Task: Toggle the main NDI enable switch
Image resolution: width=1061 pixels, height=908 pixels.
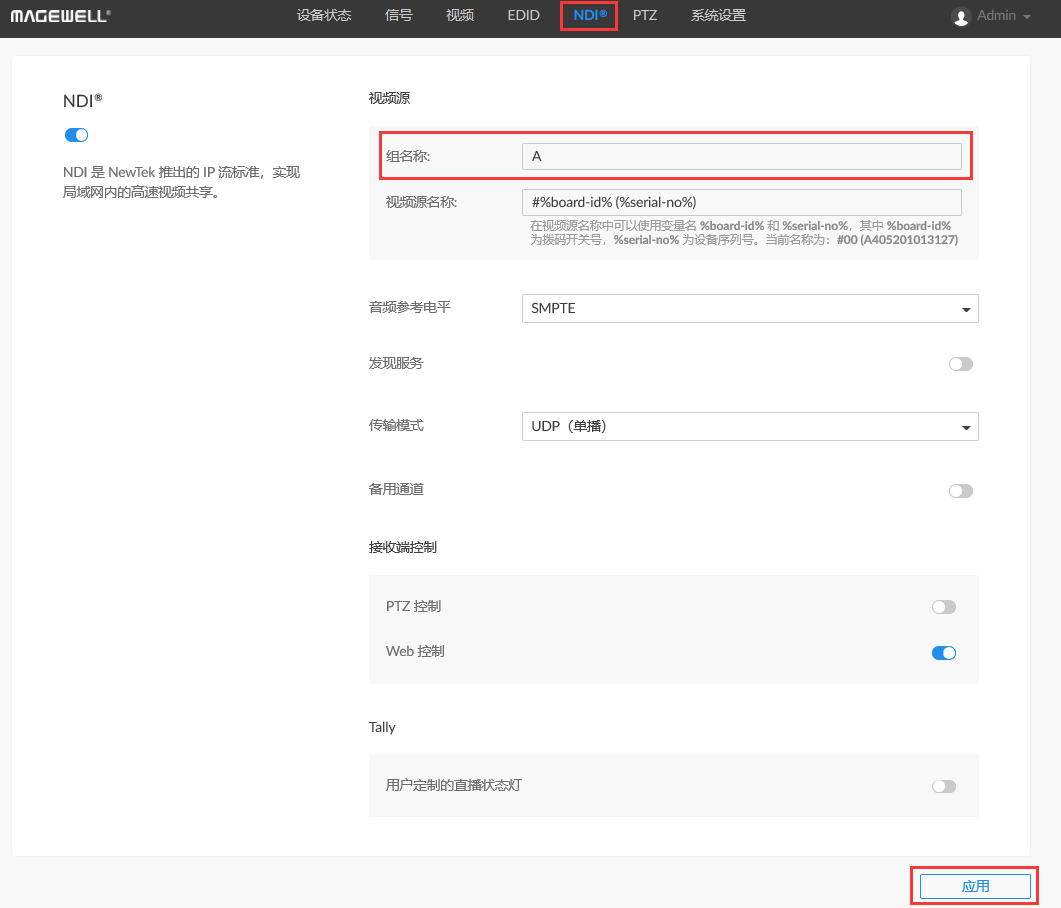Action: point(77,135)
